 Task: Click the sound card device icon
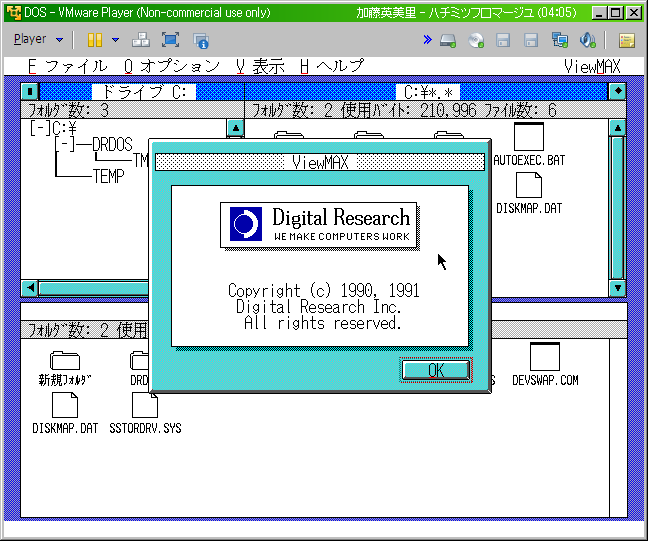(x=587, y=40)
